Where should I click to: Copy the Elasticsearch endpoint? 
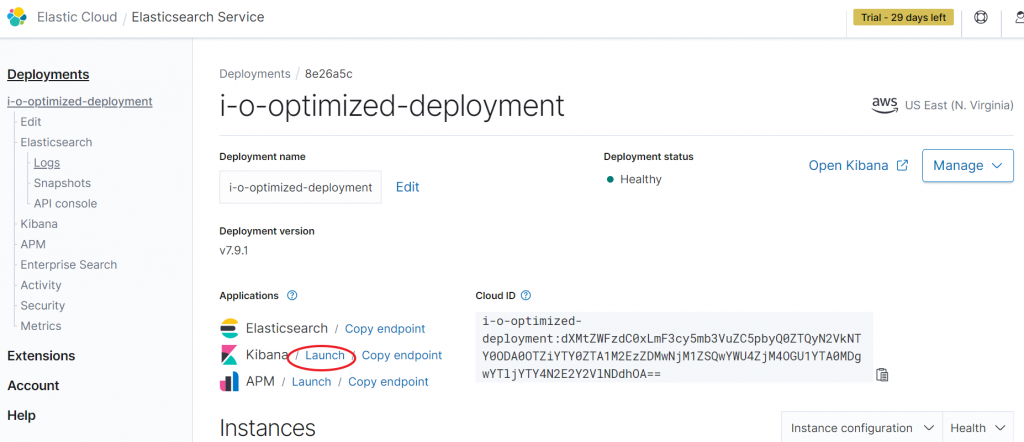[x=385, y=329]
